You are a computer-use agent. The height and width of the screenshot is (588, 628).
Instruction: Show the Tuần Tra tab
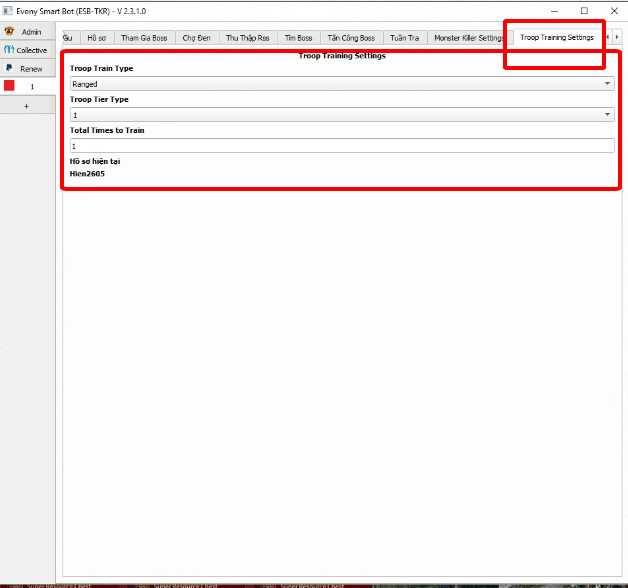click(405, 38)
